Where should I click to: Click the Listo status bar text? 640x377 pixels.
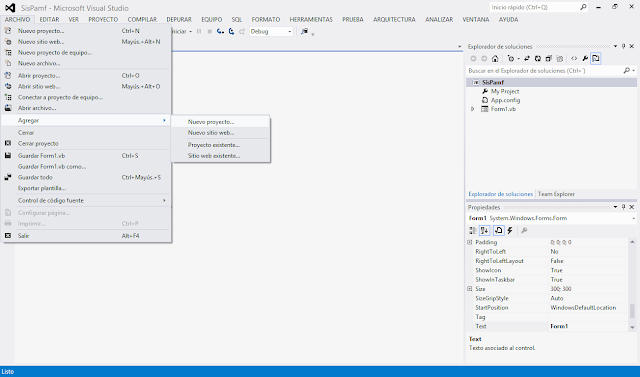pos(8,372)
